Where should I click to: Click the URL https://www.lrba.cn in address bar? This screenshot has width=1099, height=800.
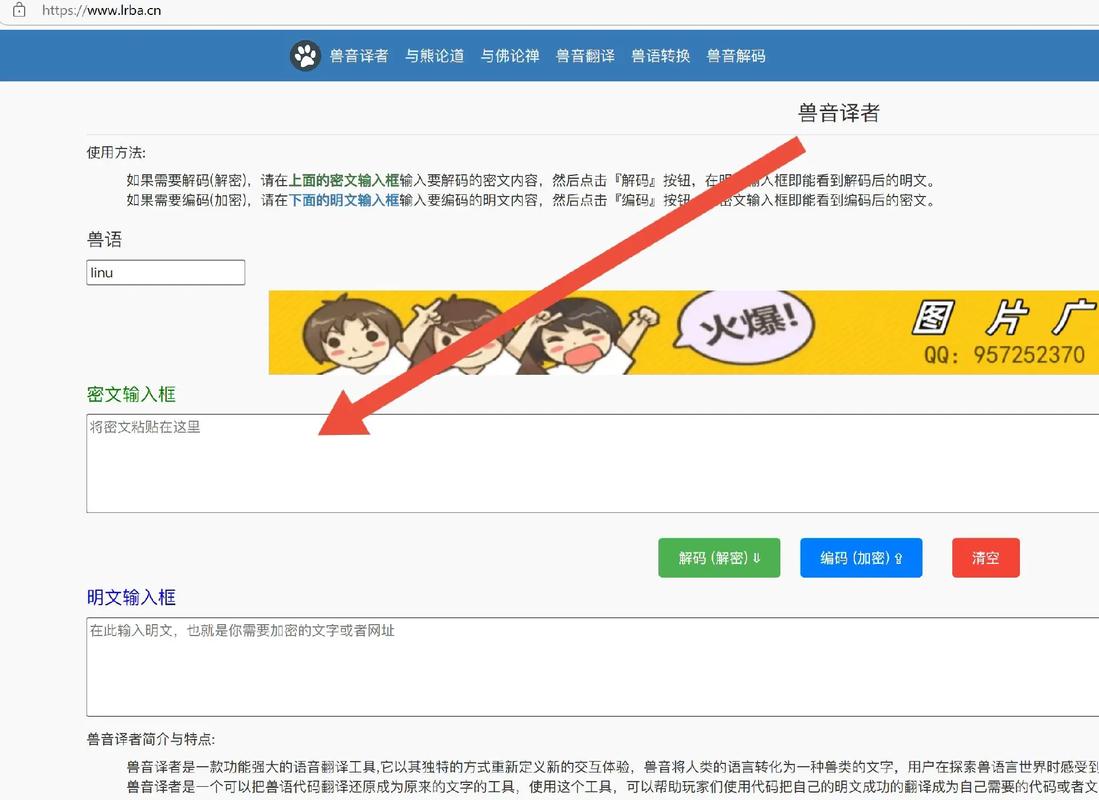pyautogui.click(x=102, y=11)
